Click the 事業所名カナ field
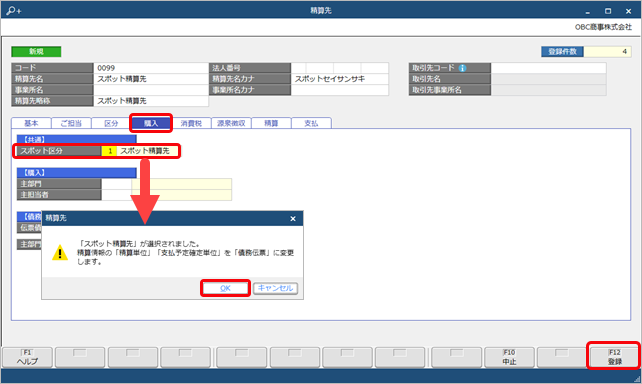This screenshot has width=642, height=384. (340, 90)
